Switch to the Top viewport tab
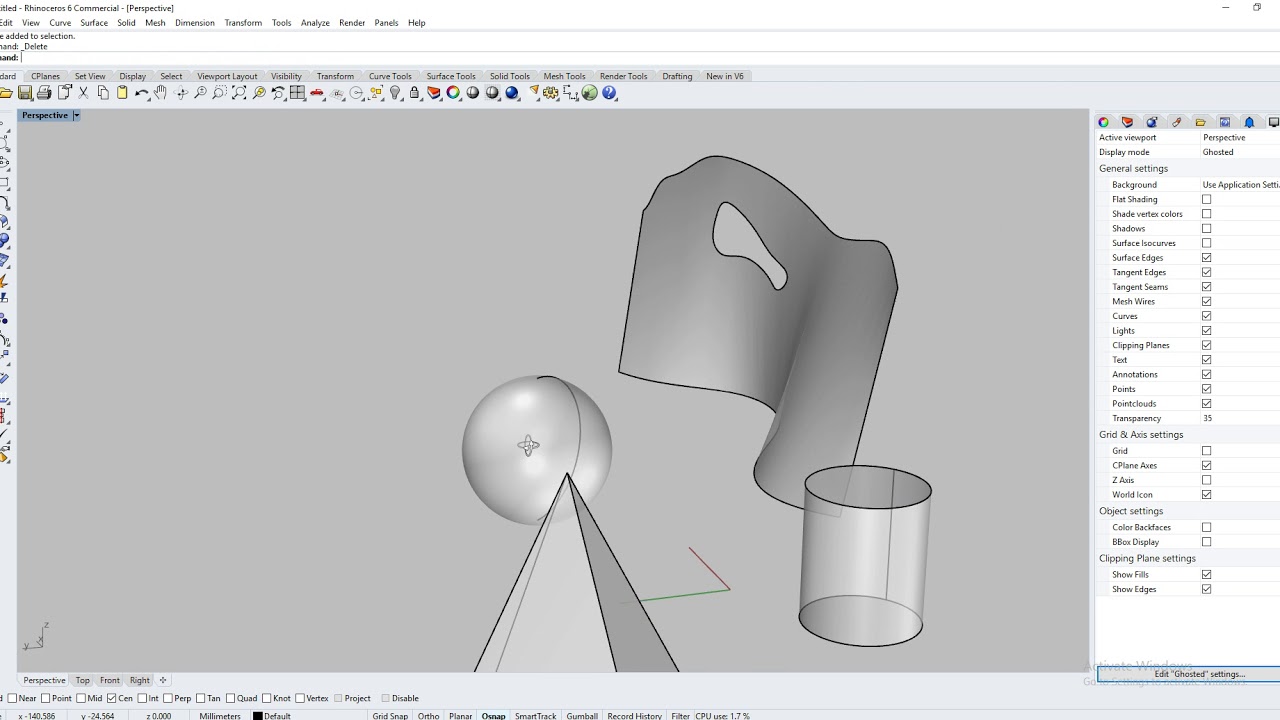The image size is (1280, 720). 82,681
